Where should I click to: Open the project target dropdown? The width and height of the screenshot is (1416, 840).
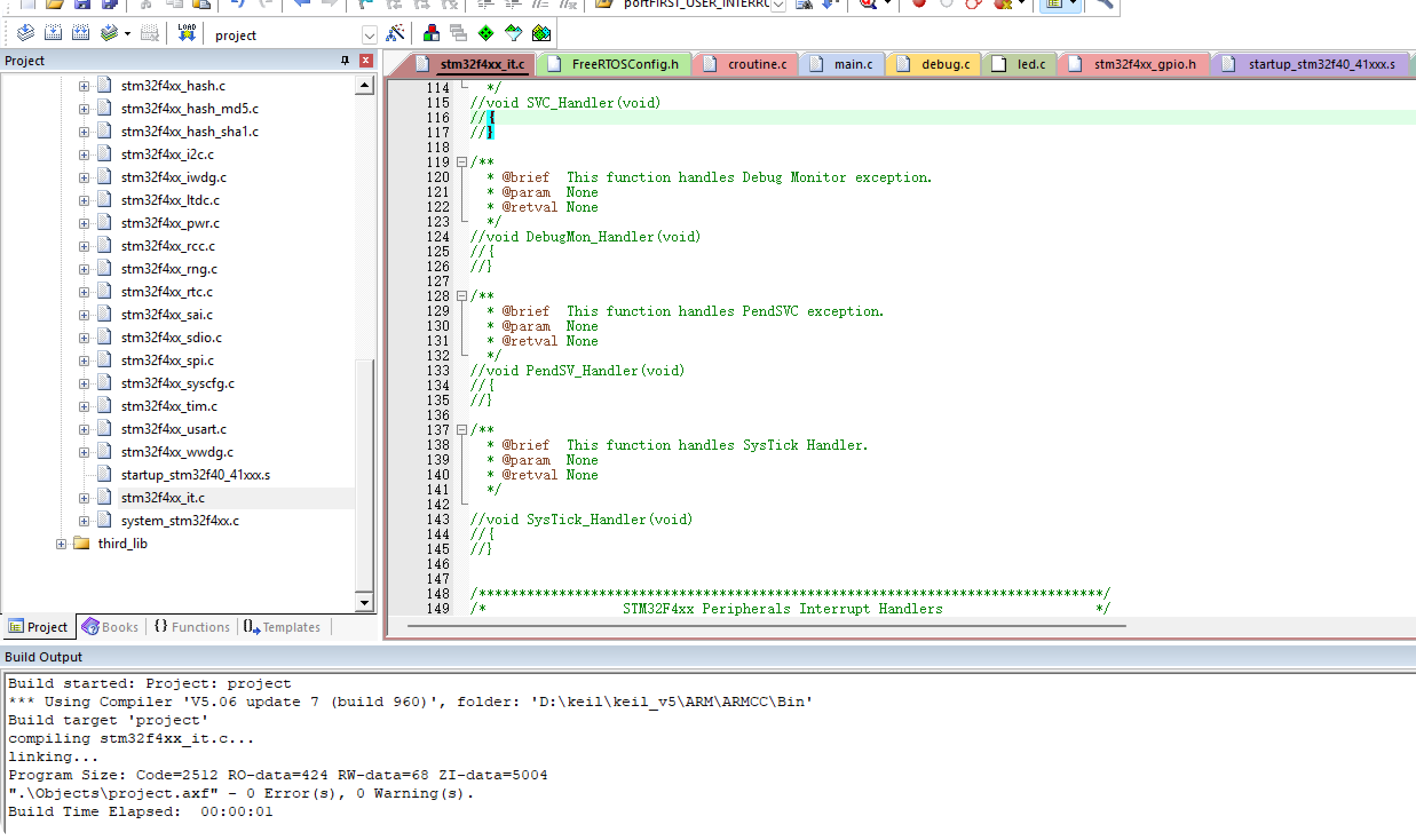370,35
